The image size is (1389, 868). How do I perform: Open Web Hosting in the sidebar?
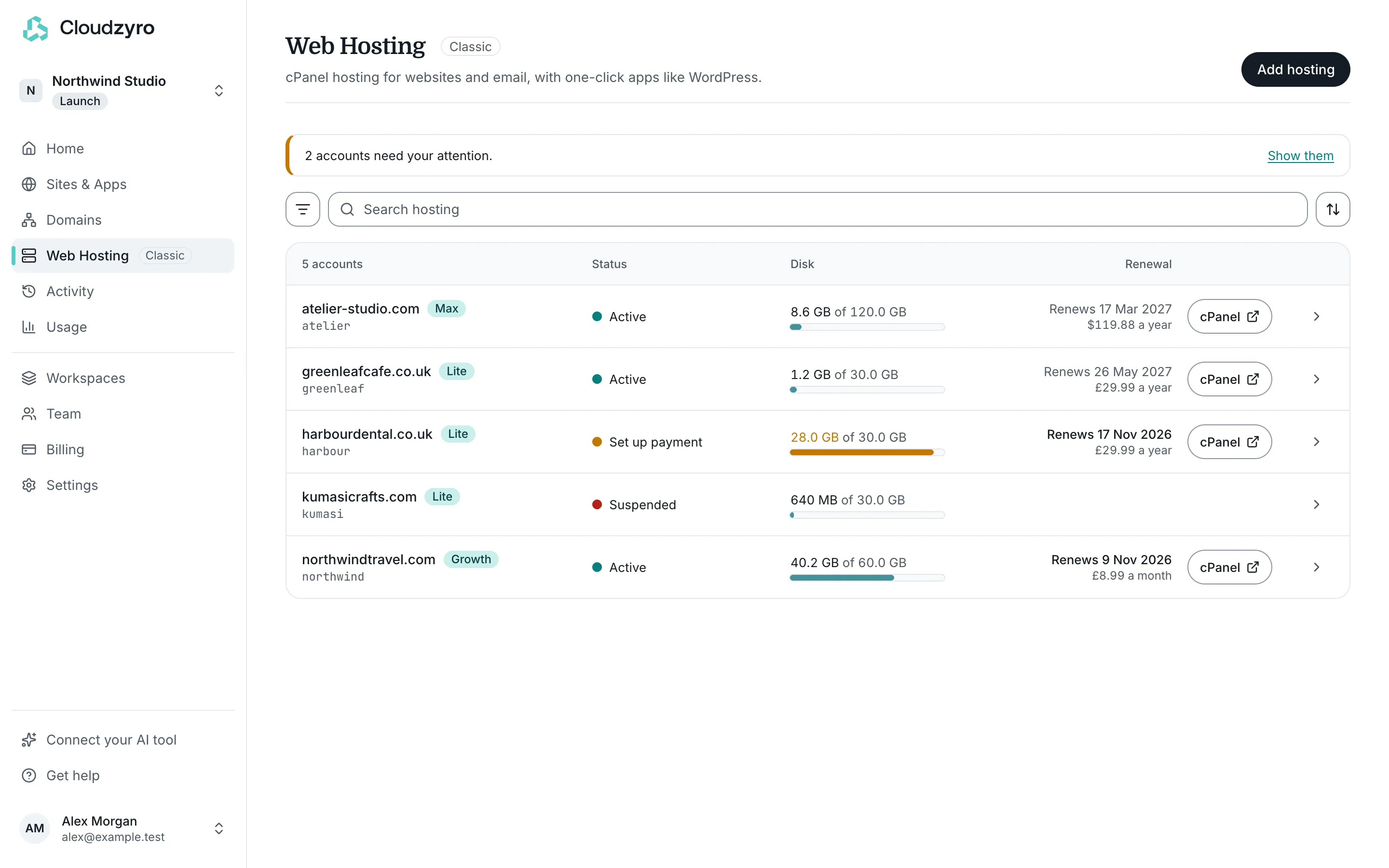tap(123, 256)
